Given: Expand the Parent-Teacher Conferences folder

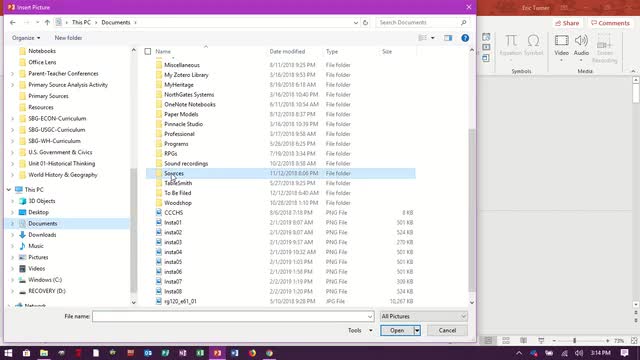Looking at the screenshot, I should (x=12, y=74).
